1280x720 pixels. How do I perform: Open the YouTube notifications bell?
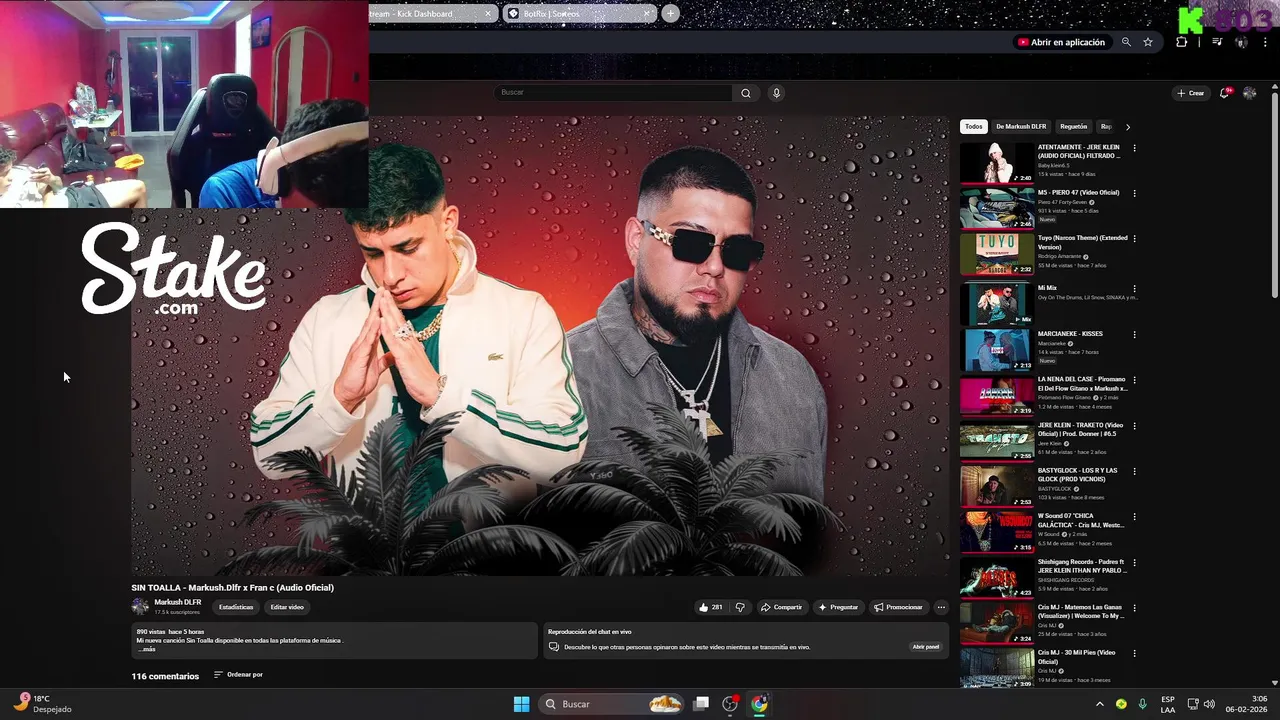click(x=1225, y=93)
